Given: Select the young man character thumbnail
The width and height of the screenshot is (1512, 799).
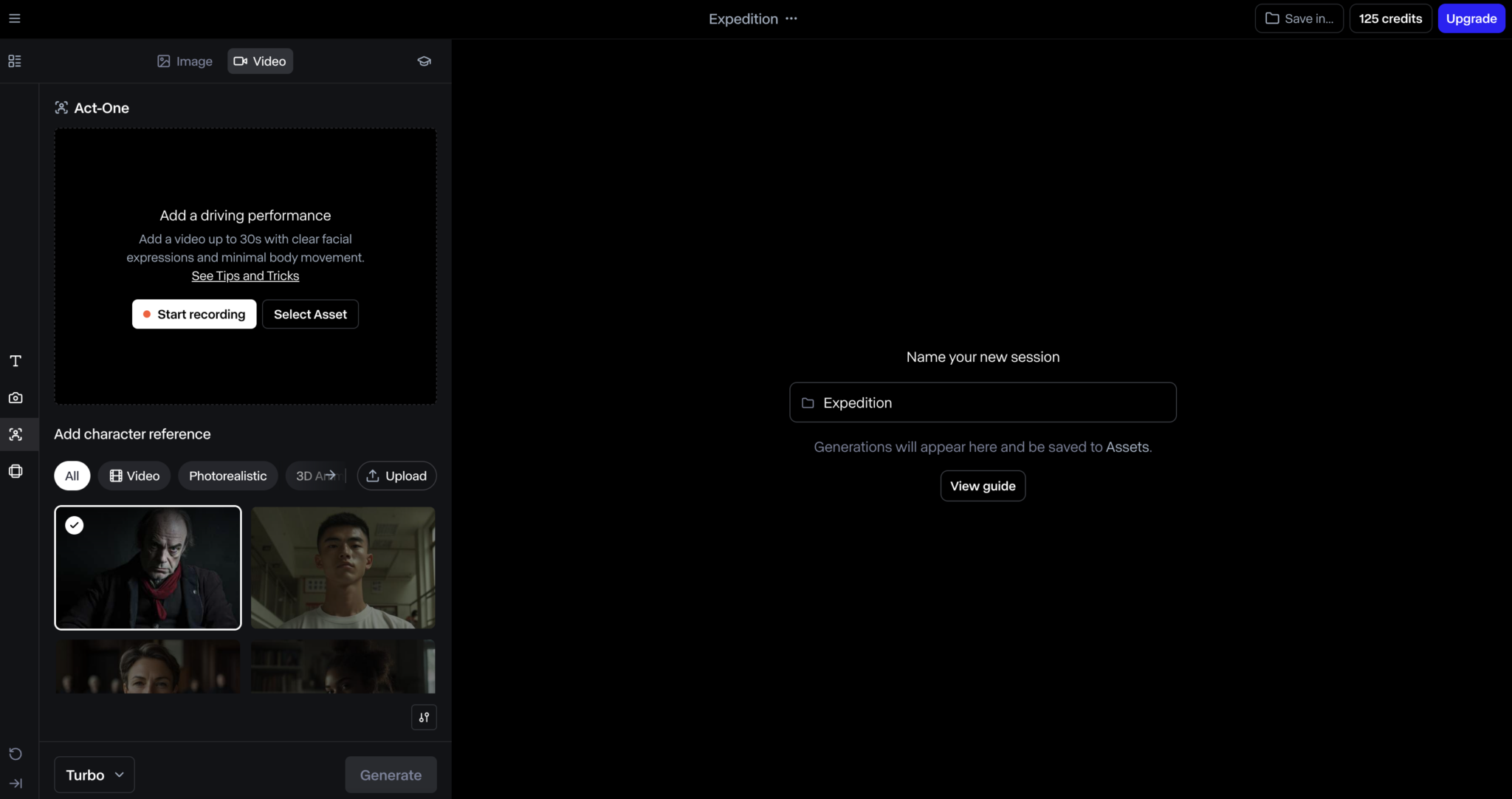Looking at the screenshot, I should (343, 567).
